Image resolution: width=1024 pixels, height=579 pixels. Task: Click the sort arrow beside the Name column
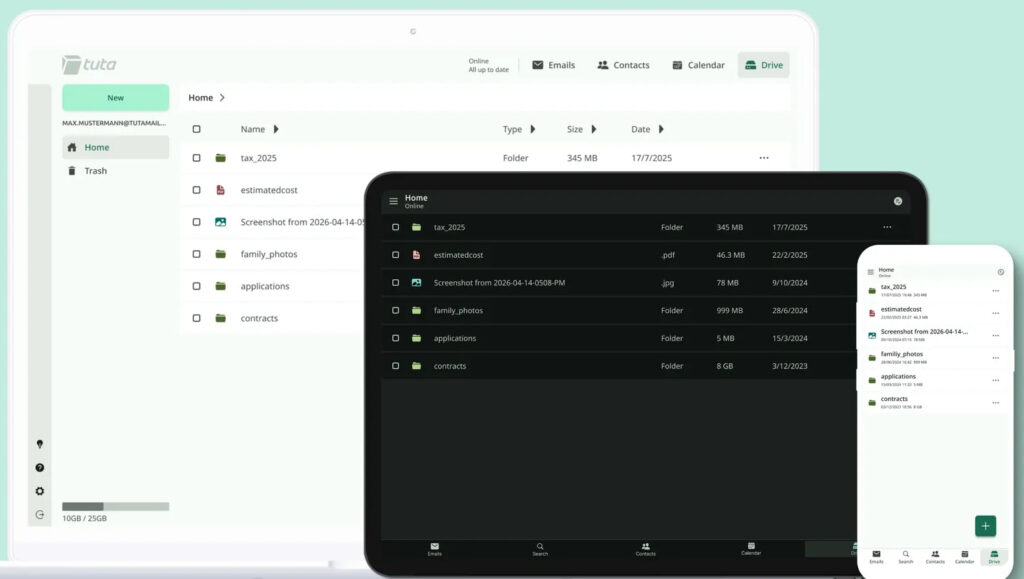(276, 129)
